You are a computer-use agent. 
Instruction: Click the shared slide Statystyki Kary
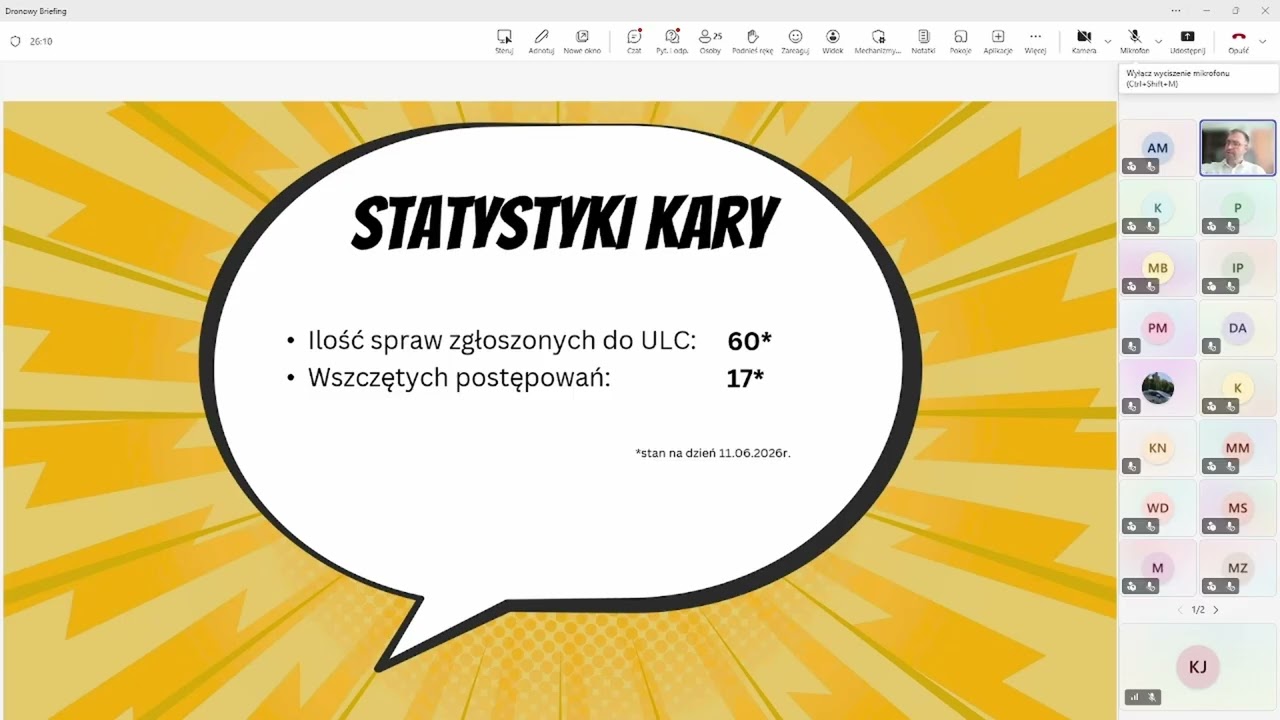coord(560,410)
